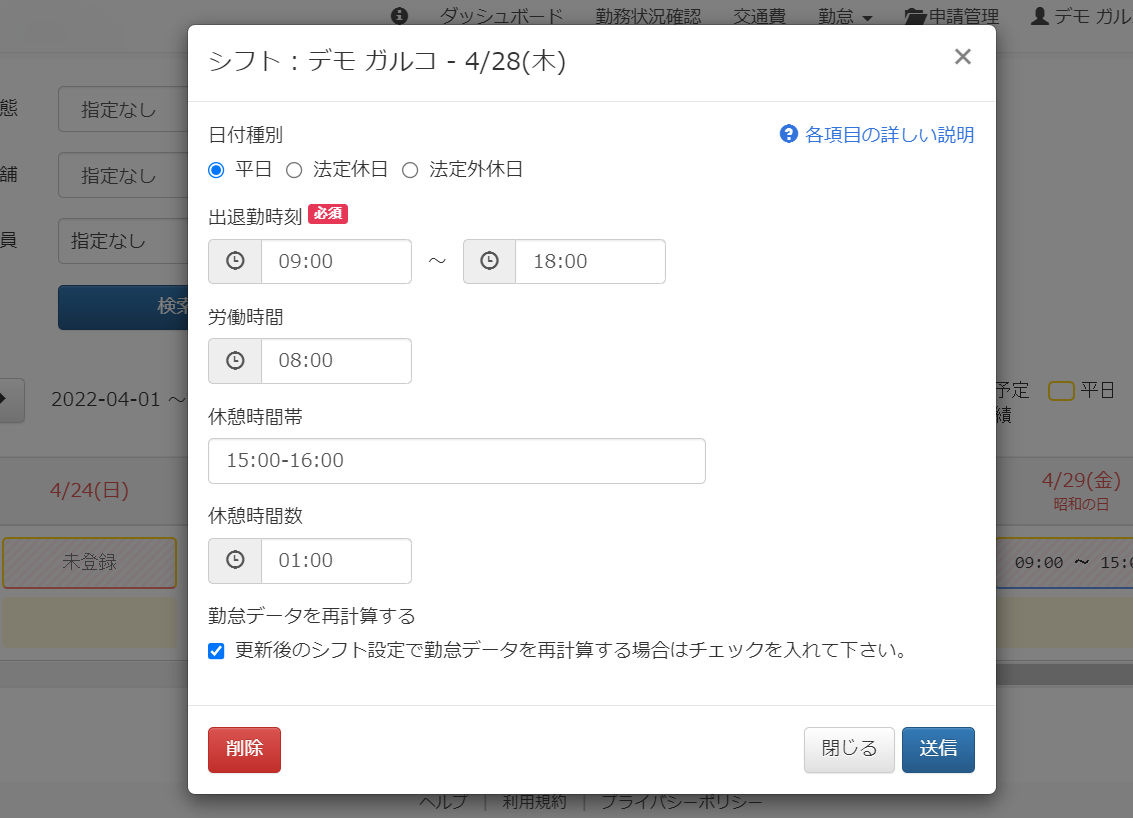Open the third 指定なし dropdown in the background
This screenshot has width=1133, height=818.
click(123, 241)
